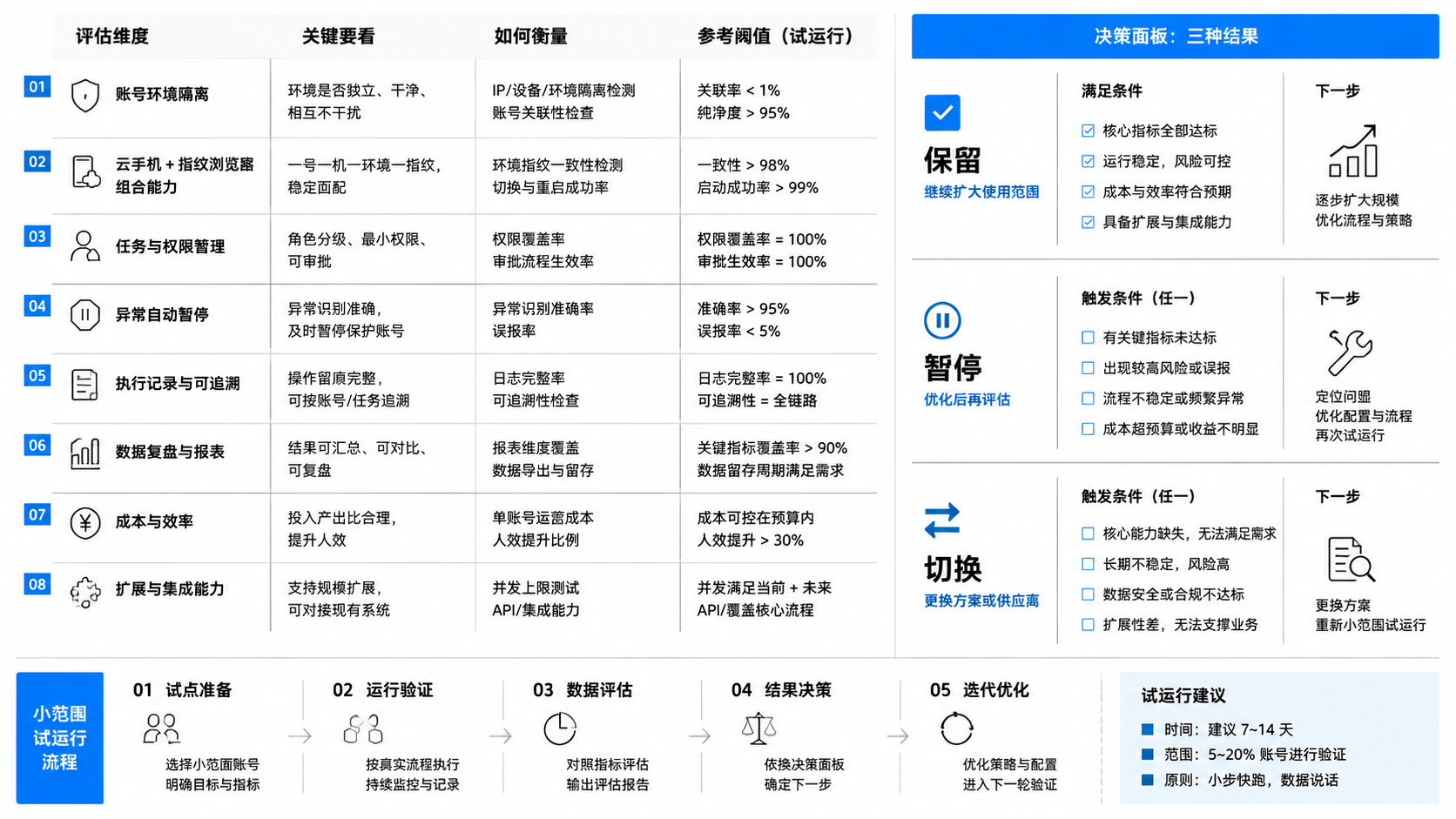This screenshot has height=819, width=1456.
Task: Click the 关键要看 column header
Action: pos(339,37)
